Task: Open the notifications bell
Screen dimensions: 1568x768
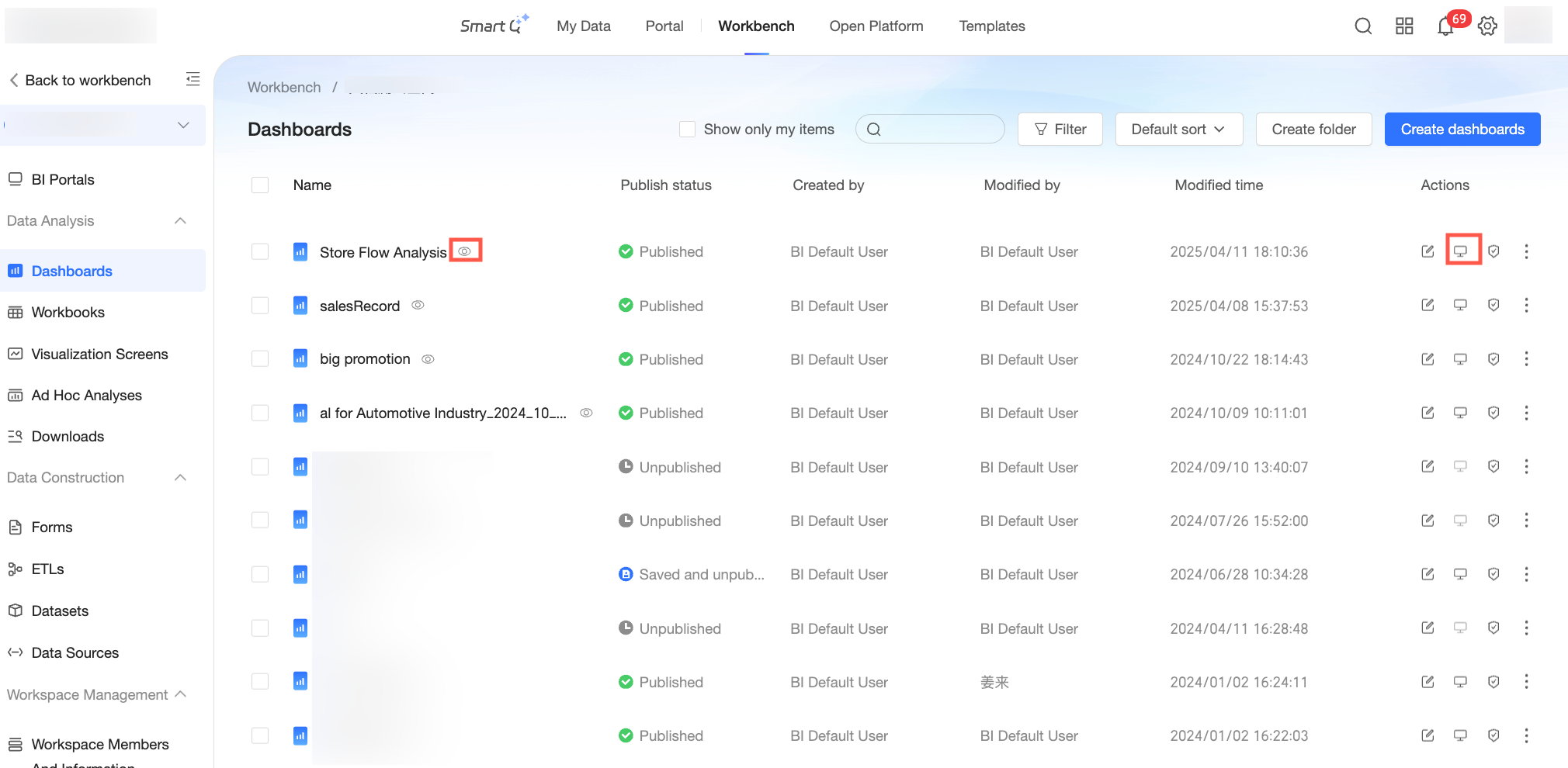Action: pos(1445,26)
